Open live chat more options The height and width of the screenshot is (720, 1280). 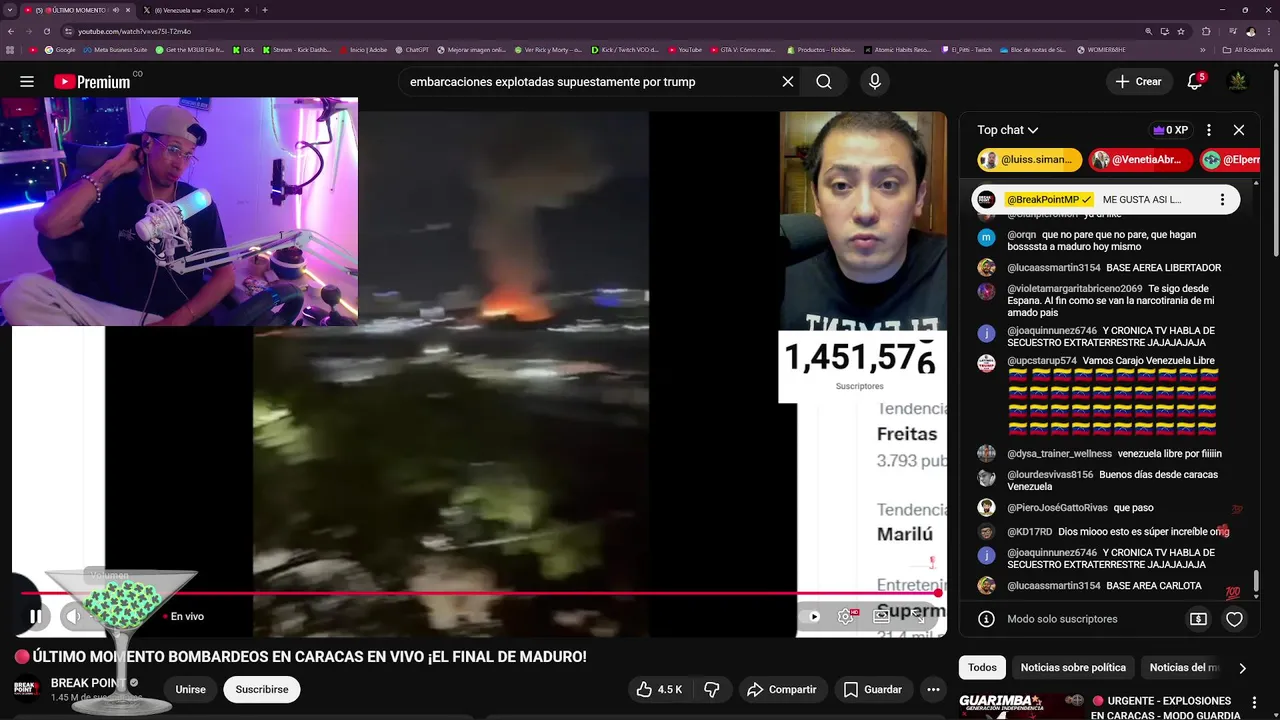[1209, 130]
